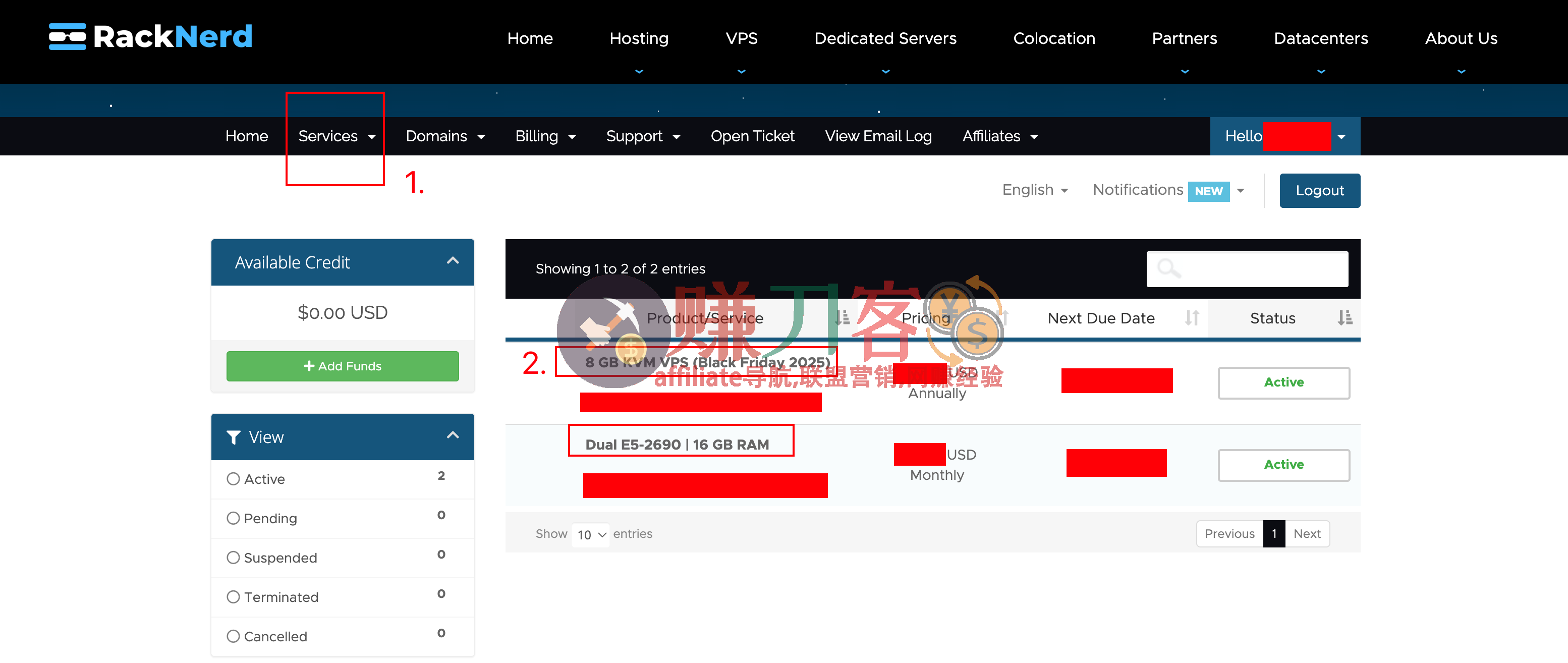Image resolution: width=1568 pixels, height=663 pixels.
Task: Go to the Previous page
Action: (1229, 534)
